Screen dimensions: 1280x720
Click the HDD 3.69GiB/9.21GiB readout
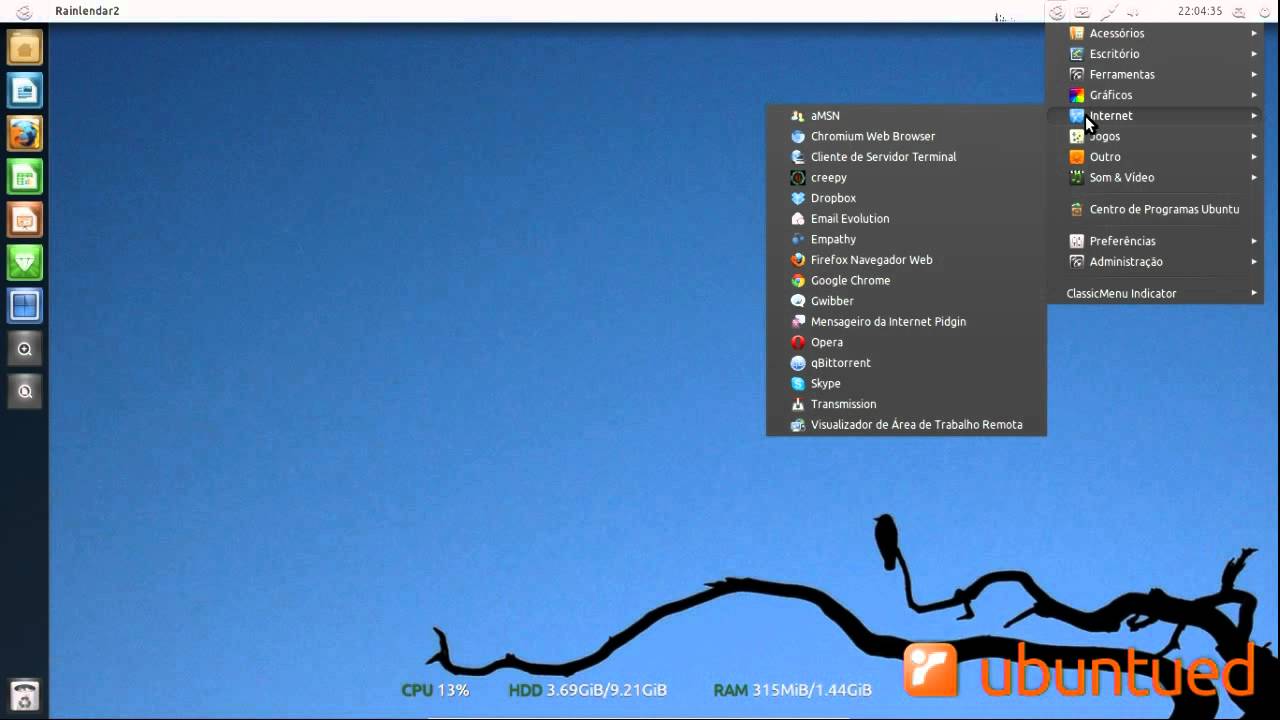pyautogui.click(x=588, y=690)
